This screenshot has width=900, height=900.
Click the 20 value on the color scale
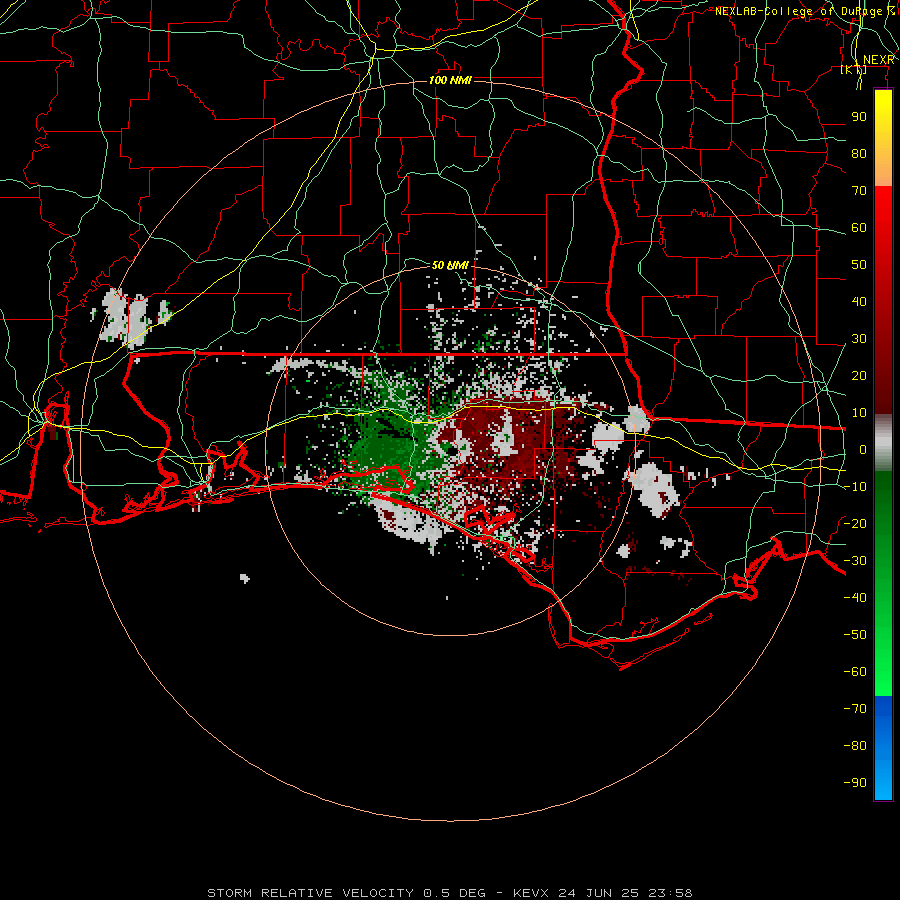coord(859,375)
